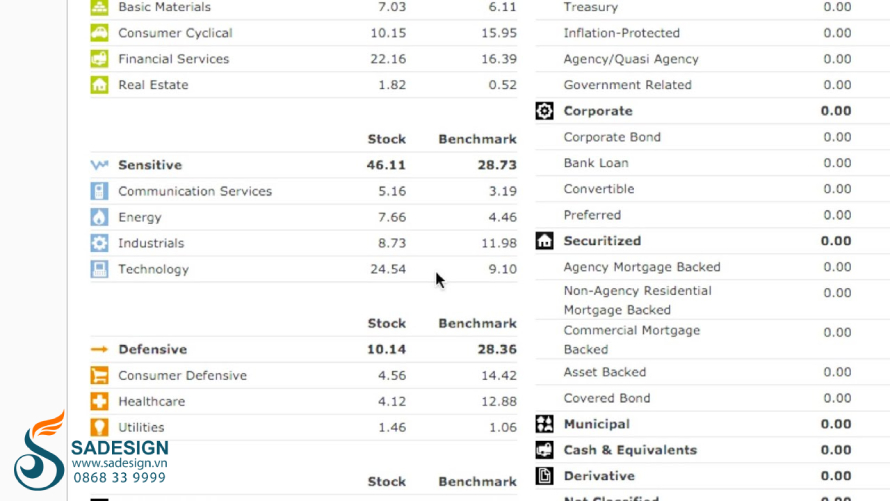The width and height of the screenshot is (890, 501).
Task: Open the www.sadesign.vn watermark link
Action: tap(119, 463)
